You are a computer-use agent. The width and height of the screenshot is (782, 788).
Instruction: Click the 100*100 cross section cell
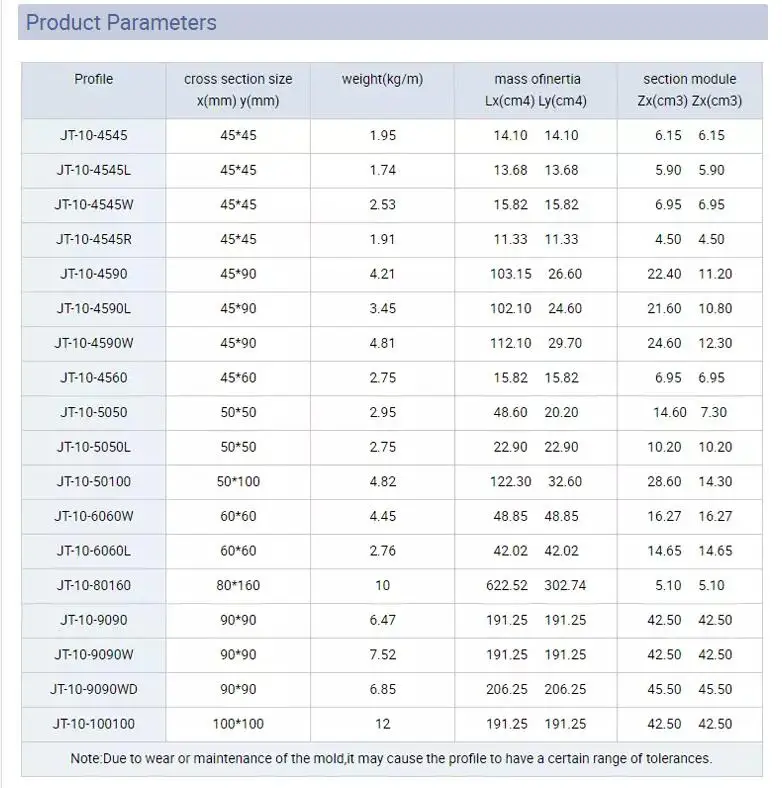click(x=238, y=724)
